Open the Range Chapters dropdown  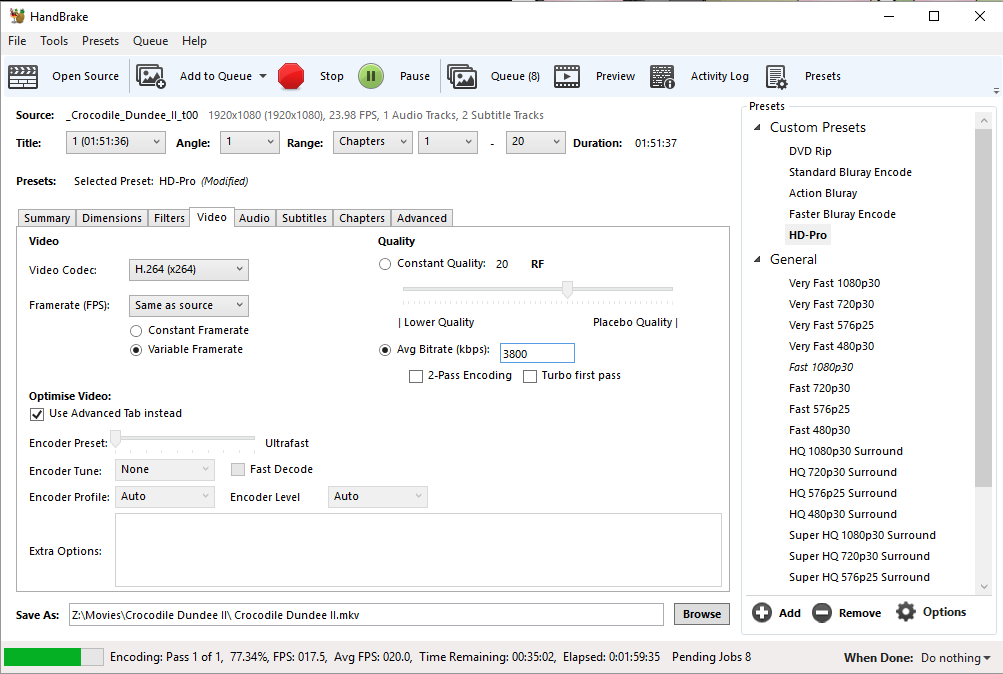click(373, 142)
